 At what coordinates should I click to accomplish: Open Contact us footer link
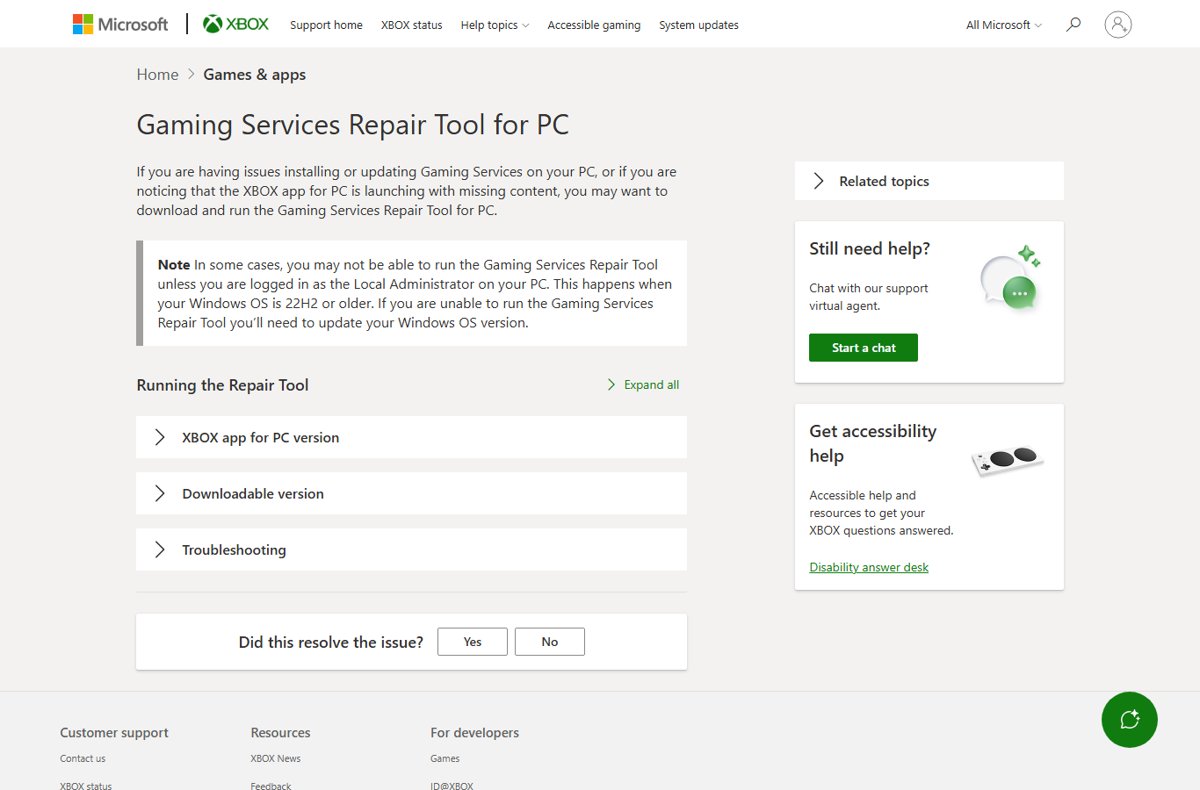[x=82, y=759]
